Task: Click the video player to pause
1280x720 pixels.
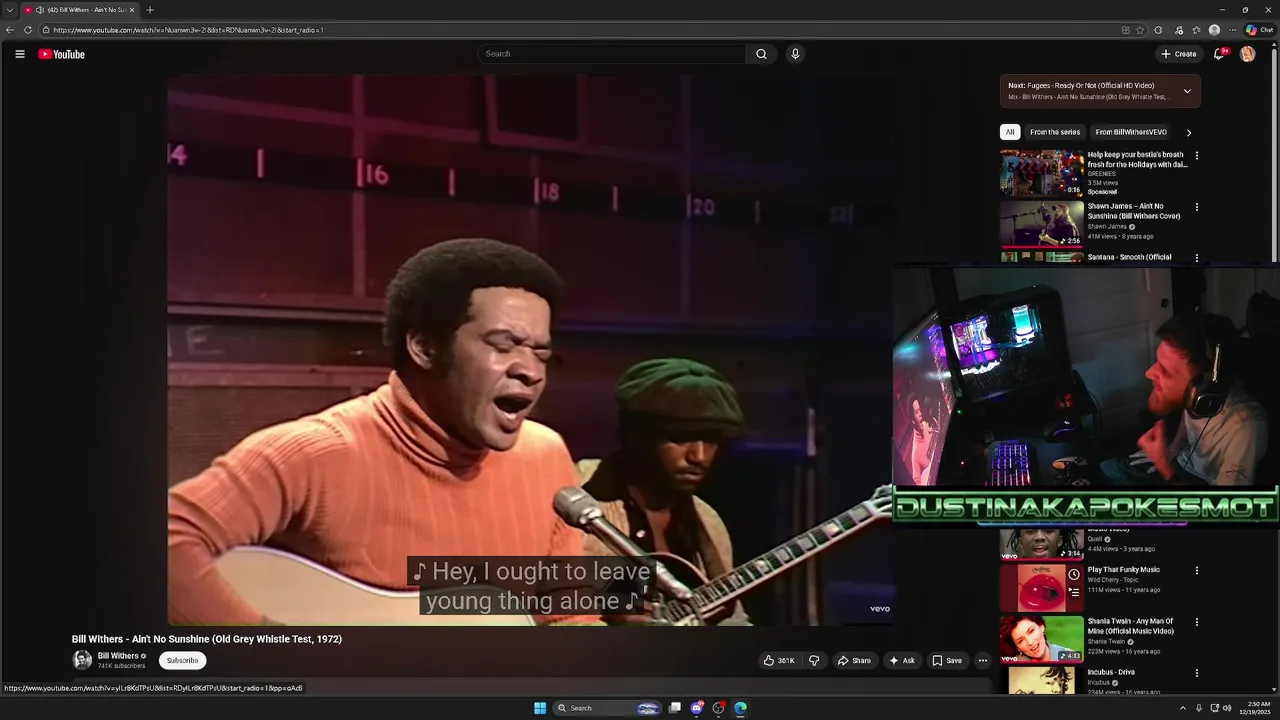Action: (x=530, y=350)
